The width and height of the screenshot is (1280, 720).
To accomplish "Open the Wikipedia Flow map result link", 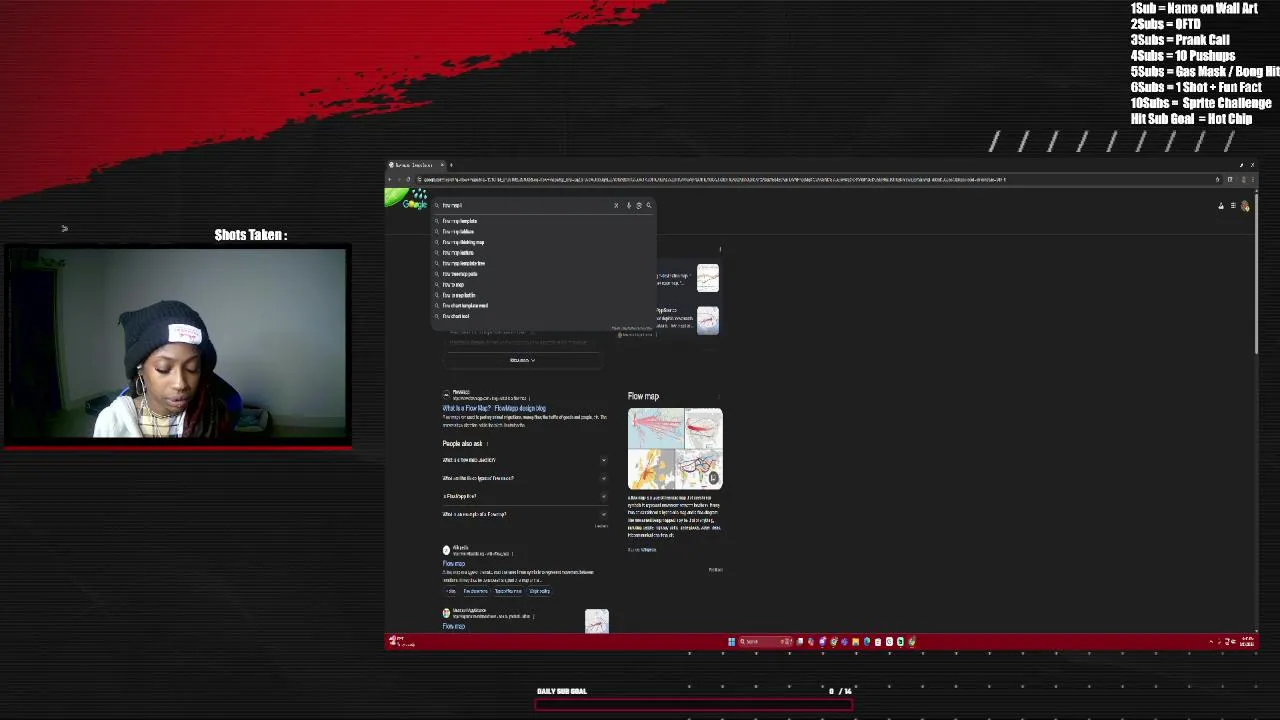I will coord(454,563).
